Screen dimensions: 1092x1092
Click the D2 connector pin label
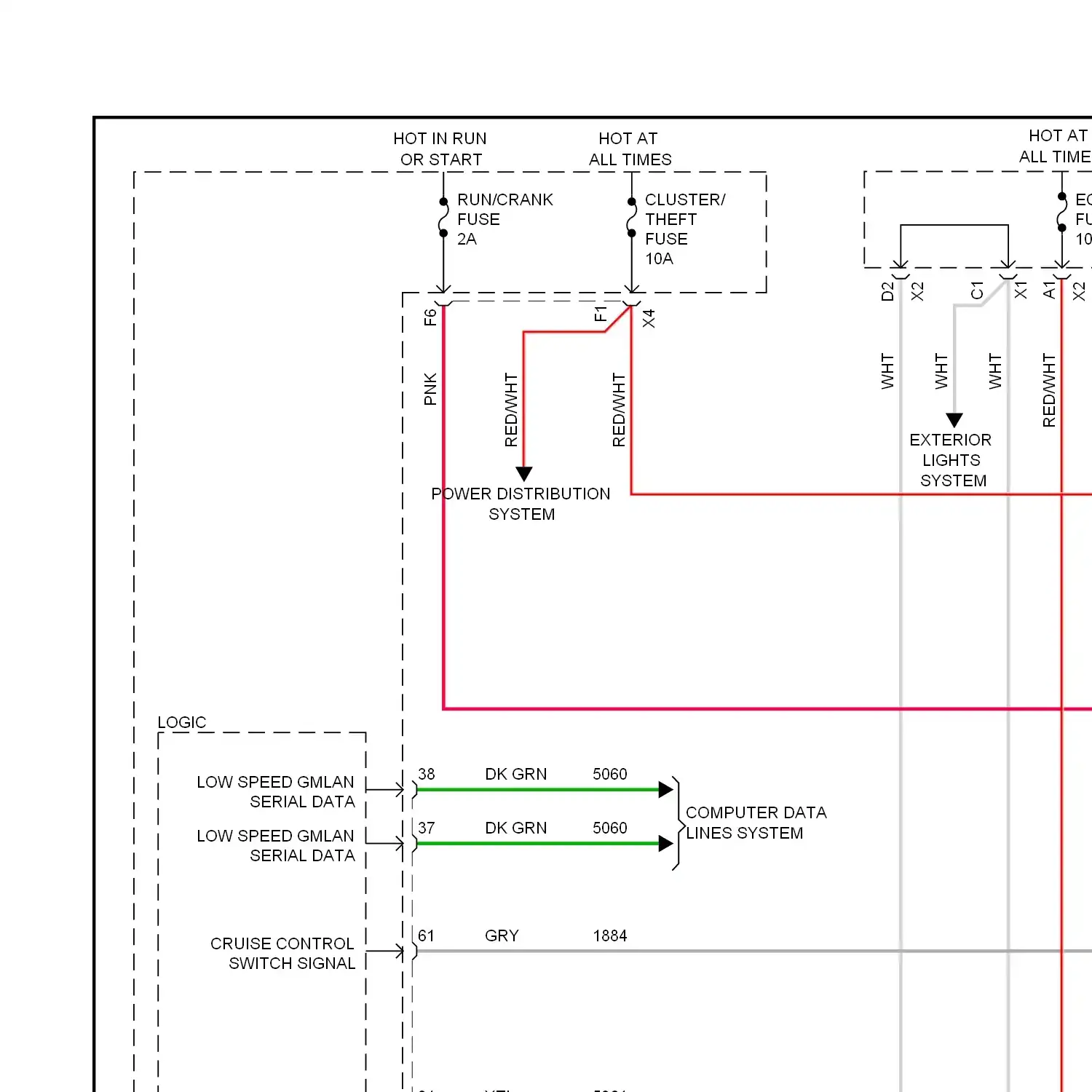point(887,291)
